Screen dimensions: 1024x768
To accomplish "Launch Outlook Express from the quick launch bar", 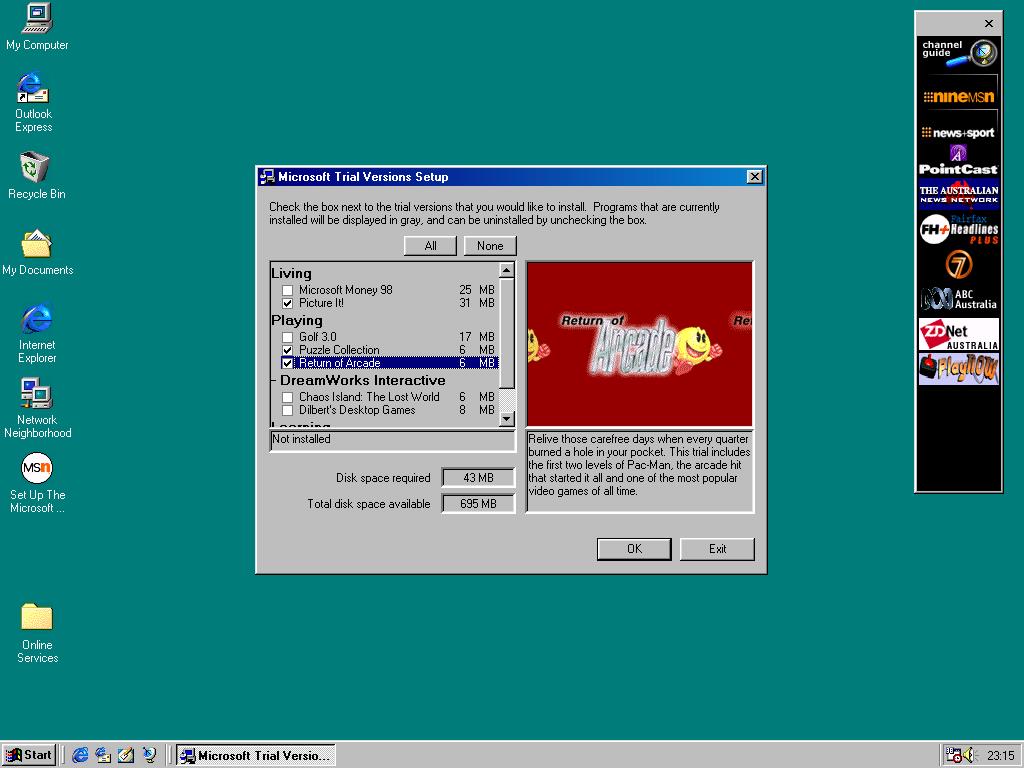I will point(103,756).
